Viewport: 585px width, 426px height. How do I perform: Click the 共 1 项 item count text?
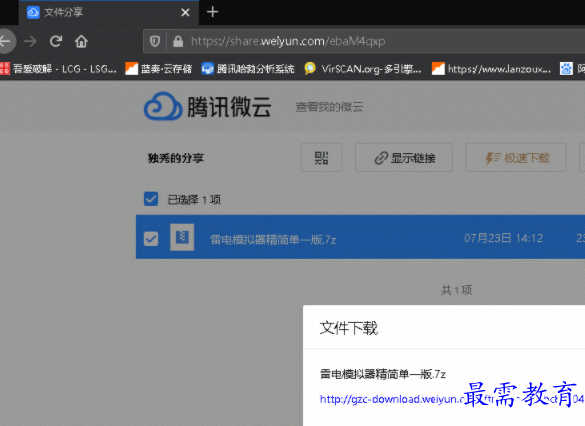pyautogui.click(x=457, y=290)
